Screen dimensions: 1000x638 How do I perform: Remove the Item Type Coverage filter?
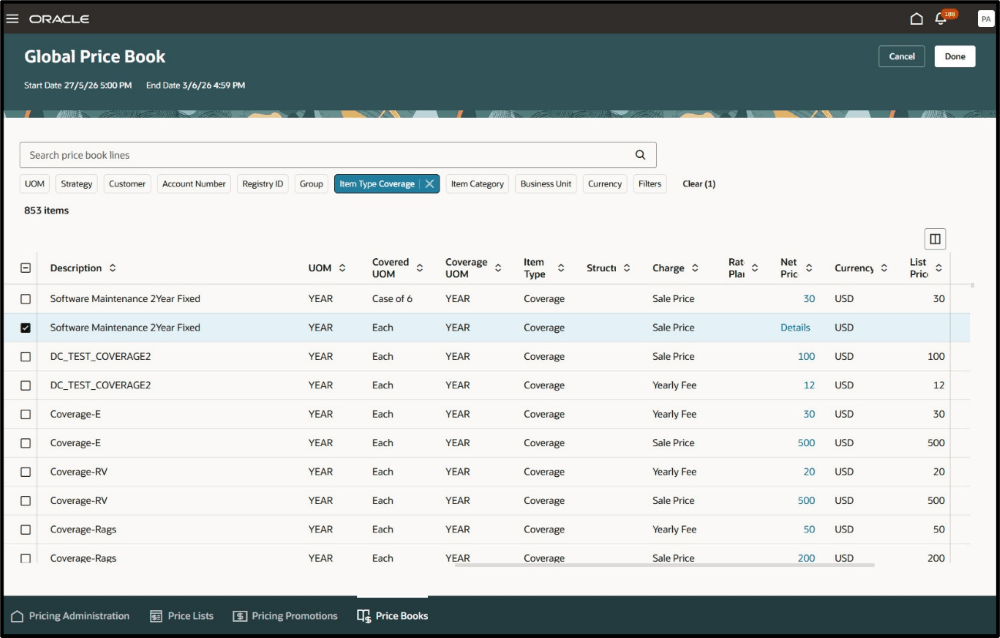[430, 184]
